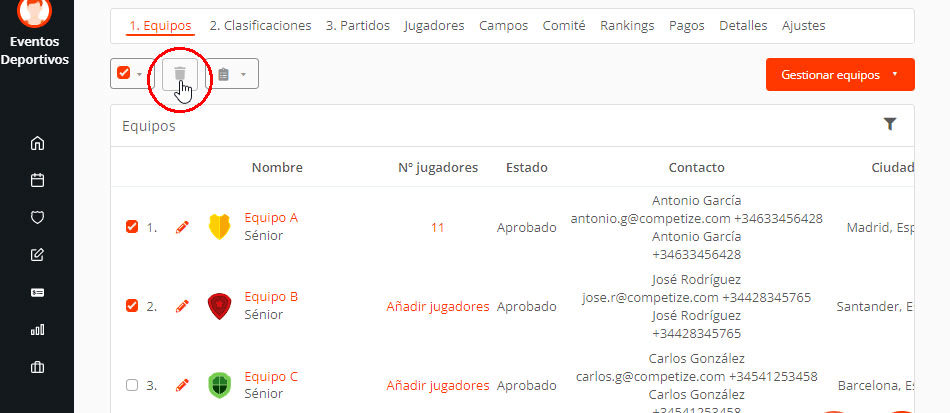Click Equipo C green shield badge
The width and height of the screenshot is (950, 413).
[219, 385]
